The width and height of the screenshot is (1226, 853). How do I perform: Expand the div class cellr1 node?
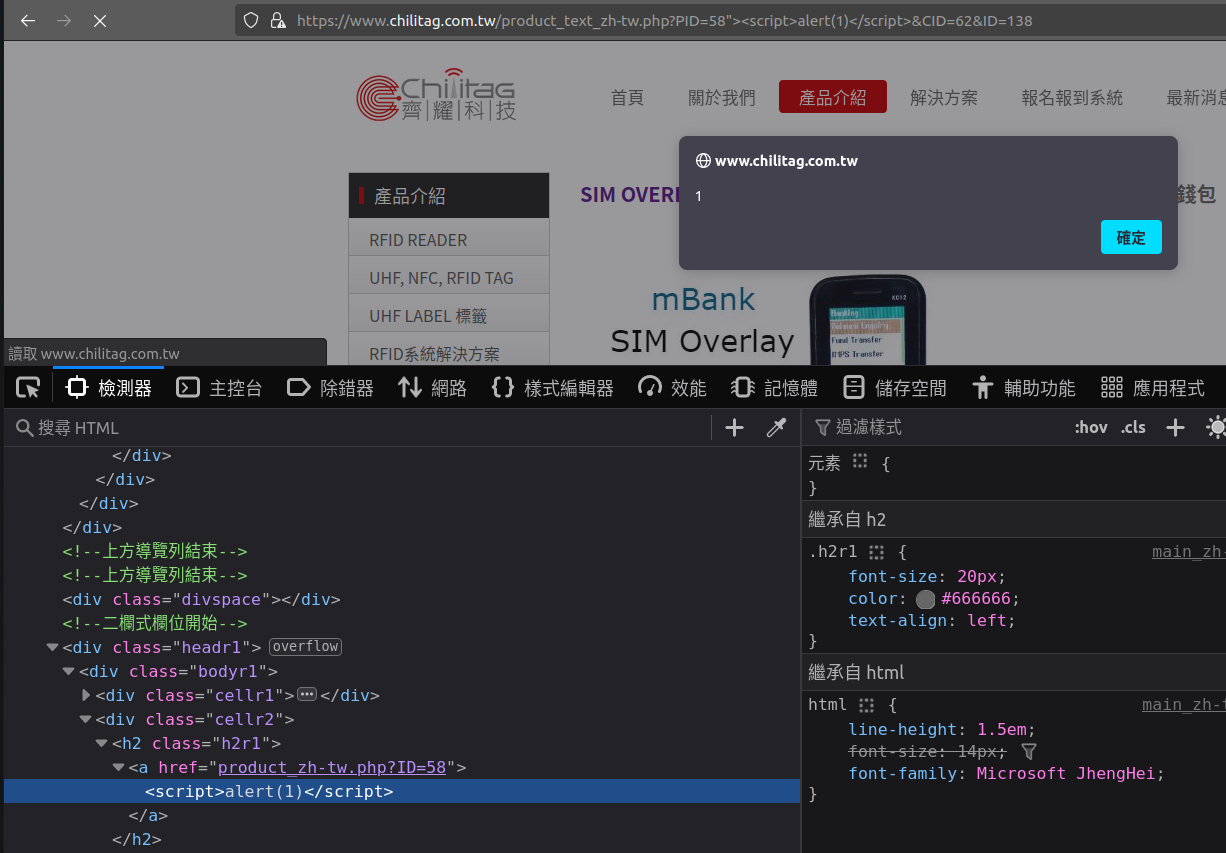click(86, 696)
